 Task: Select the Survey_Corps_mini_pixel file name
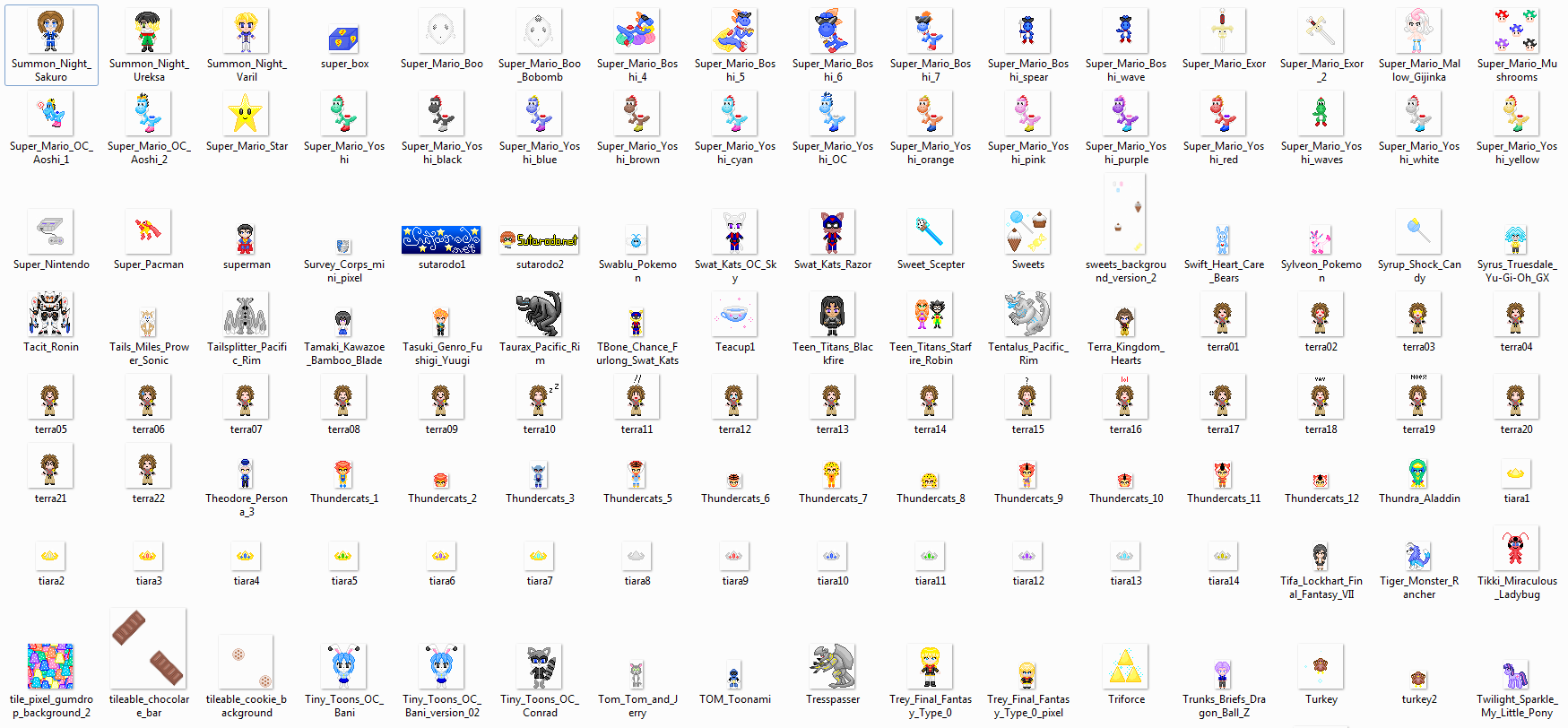(x=344, y=272)
